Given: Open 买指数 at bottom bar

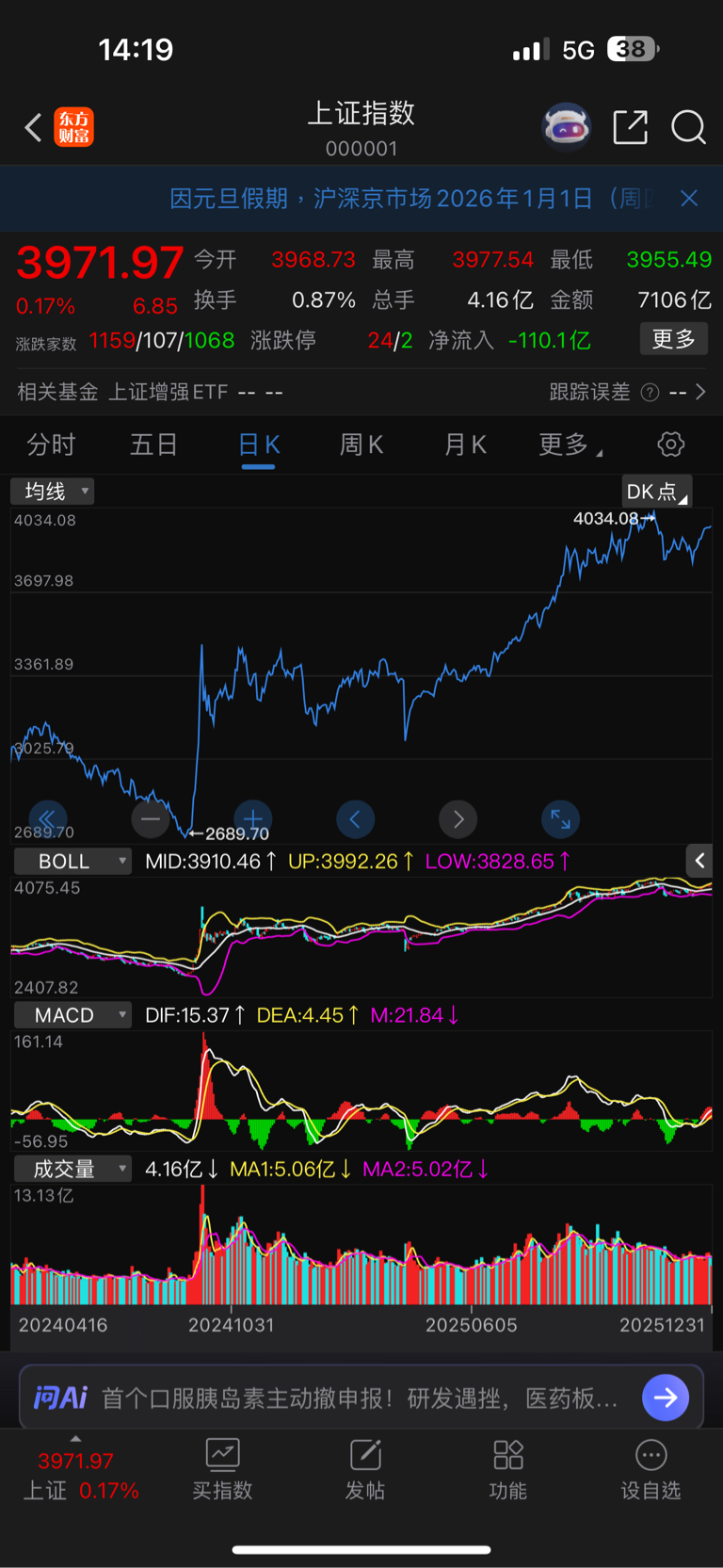Looking at the screenshot, I should 222,1470.
